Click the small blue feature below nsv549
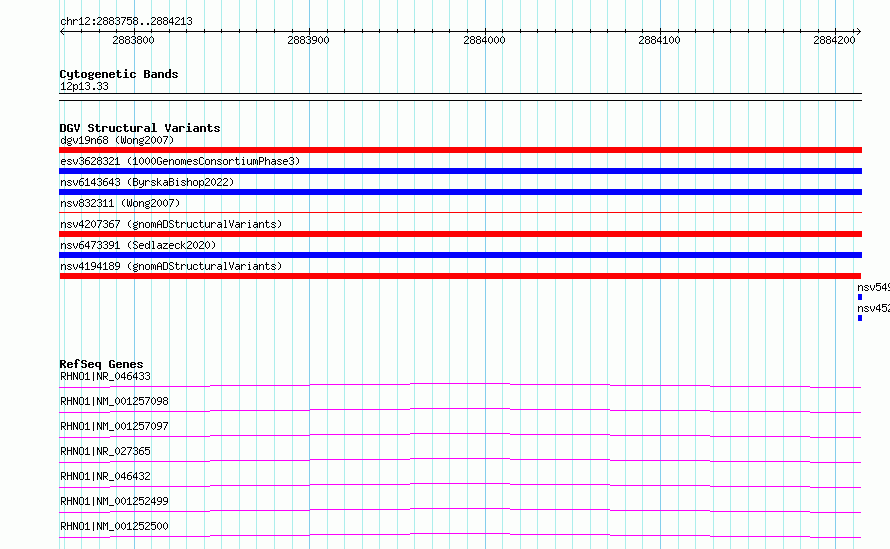The height and width of the screenshot is (549, 890). tap(860, 297)
